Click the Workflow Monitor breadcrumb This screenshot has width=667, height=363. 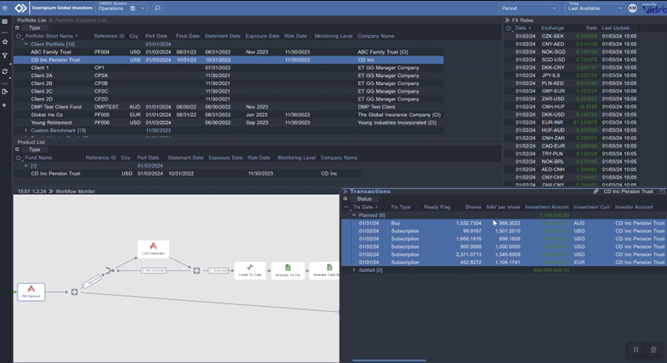75,191
